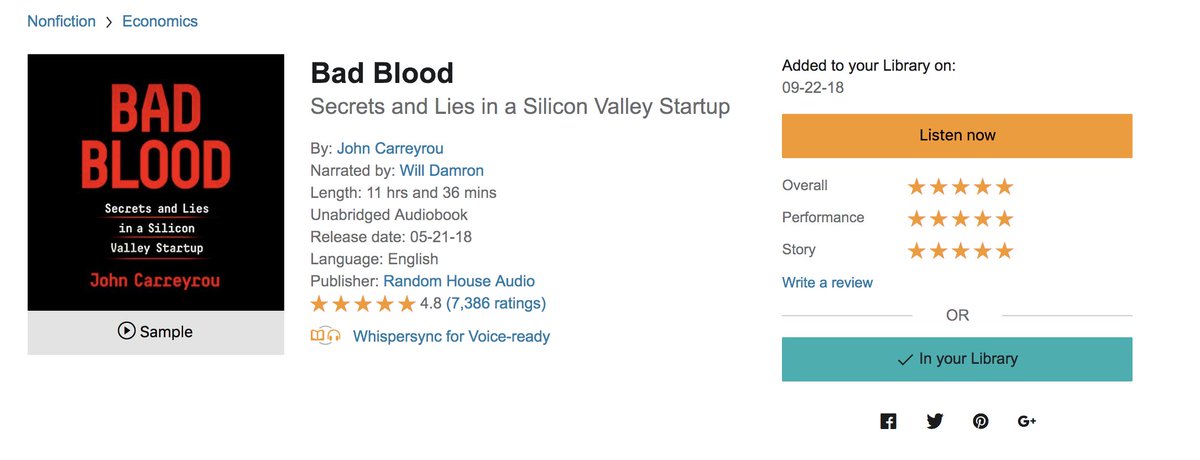
Task: Play the audiobook Sample
Action: click(x=155, y=332)
